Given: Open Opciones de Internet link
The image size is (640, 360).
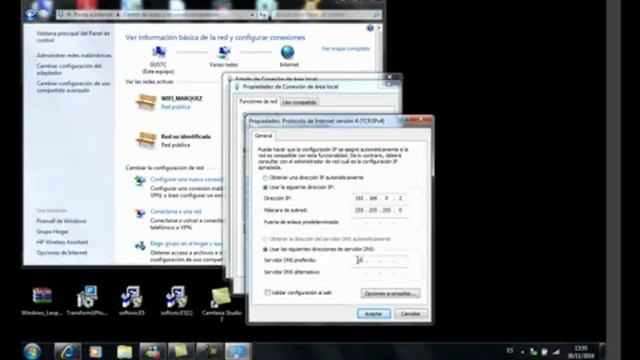Looking at the screenshot, I should [x=62, y=253].
